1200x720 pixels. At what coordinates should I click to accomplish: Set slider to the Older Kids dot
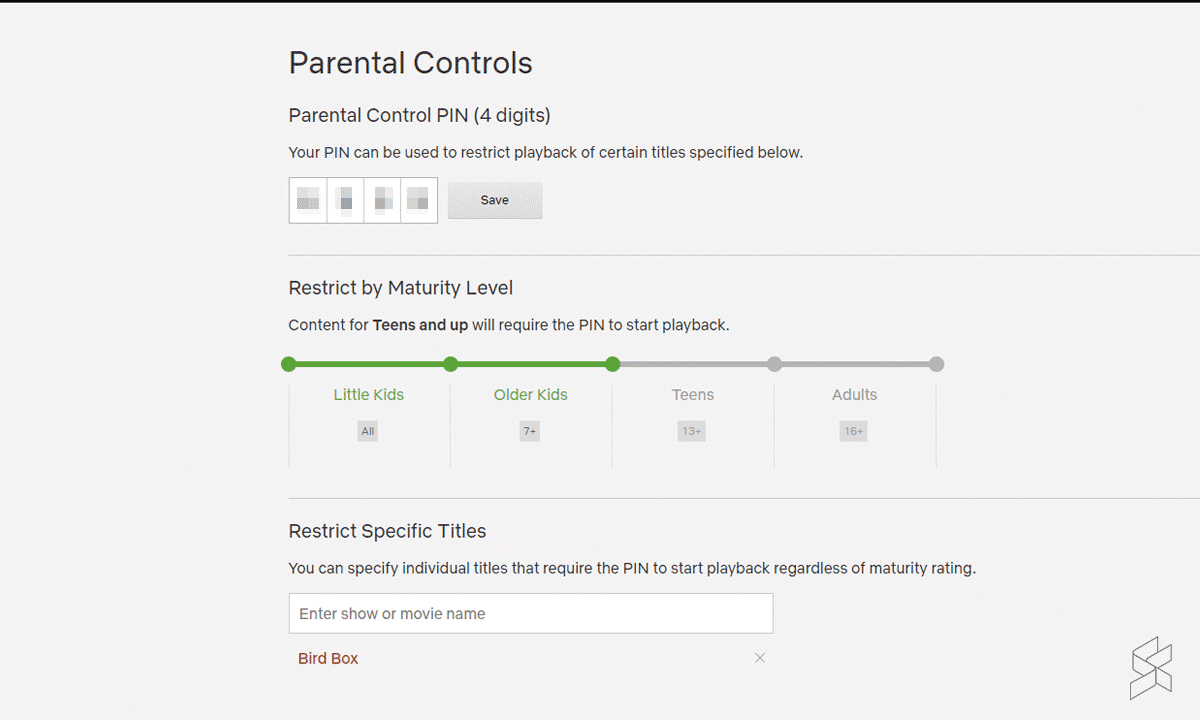451,364
